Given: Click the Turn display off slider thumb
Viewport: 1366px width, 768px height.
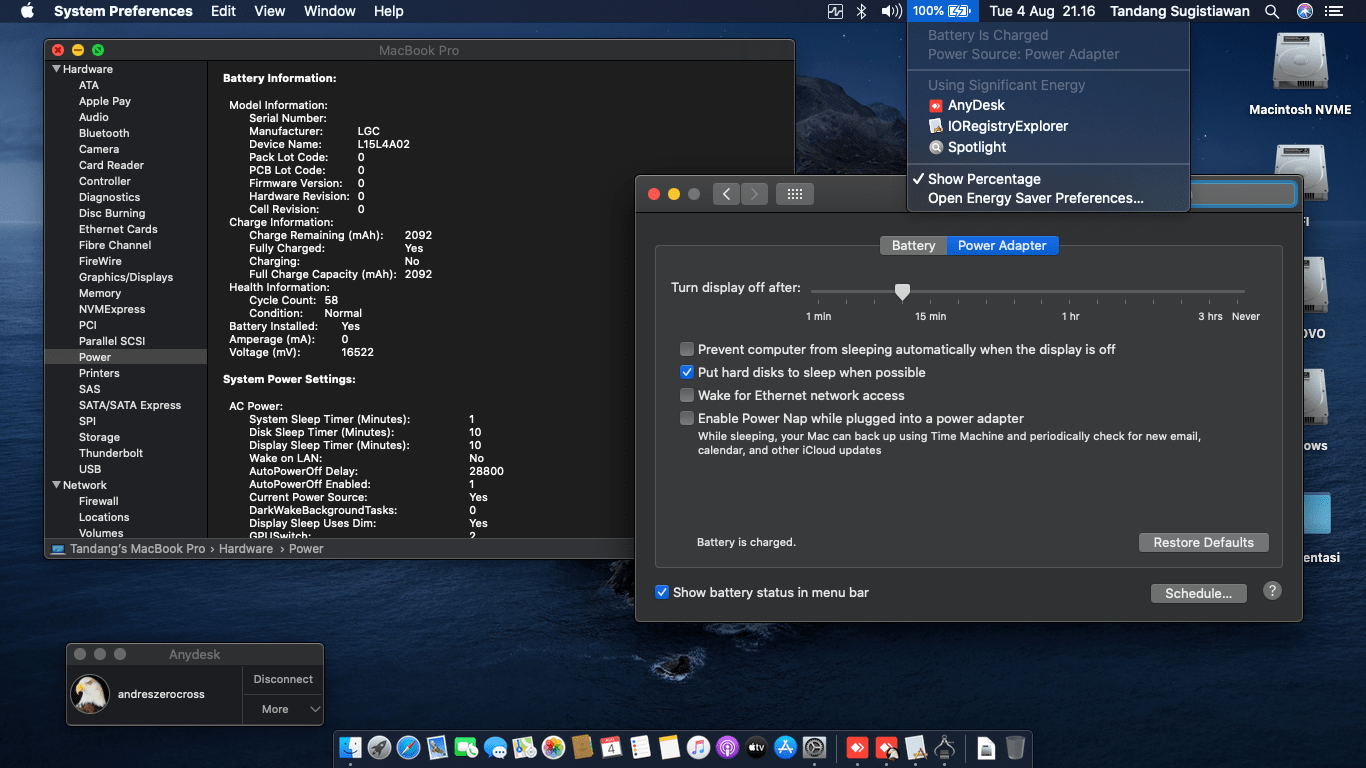Looking at the screenshot, I should coord(902,291).
